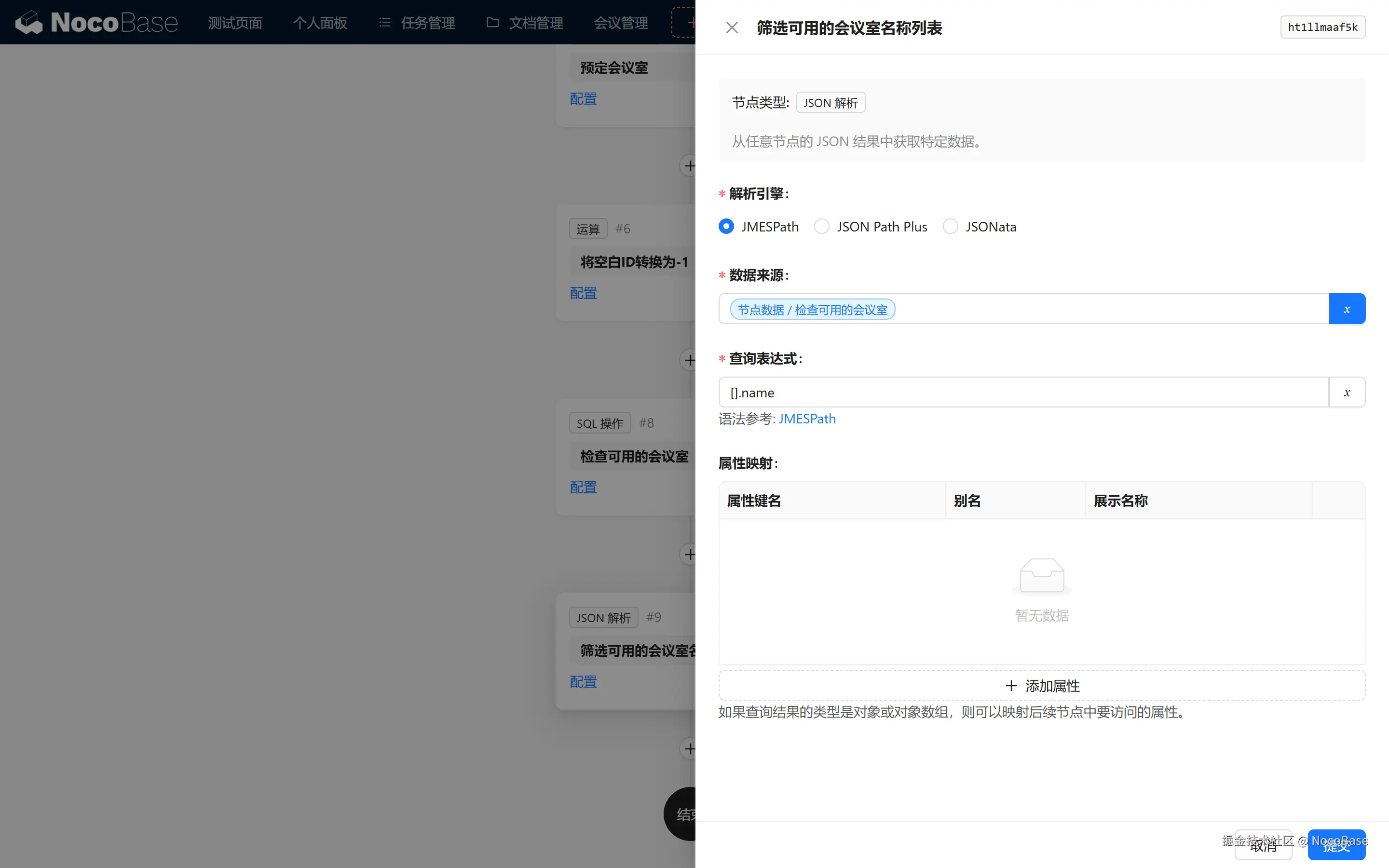Select JMESPath parsing engine
The height and width of the screenshot is (868, 1389).
pyautogui.click(x=727, y=227)
